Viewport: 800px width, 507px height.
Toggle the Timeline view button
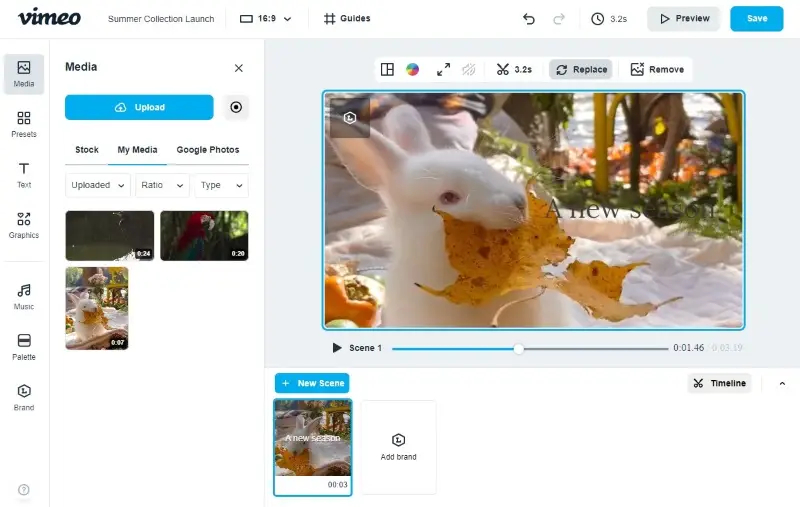tap(719, 383)
